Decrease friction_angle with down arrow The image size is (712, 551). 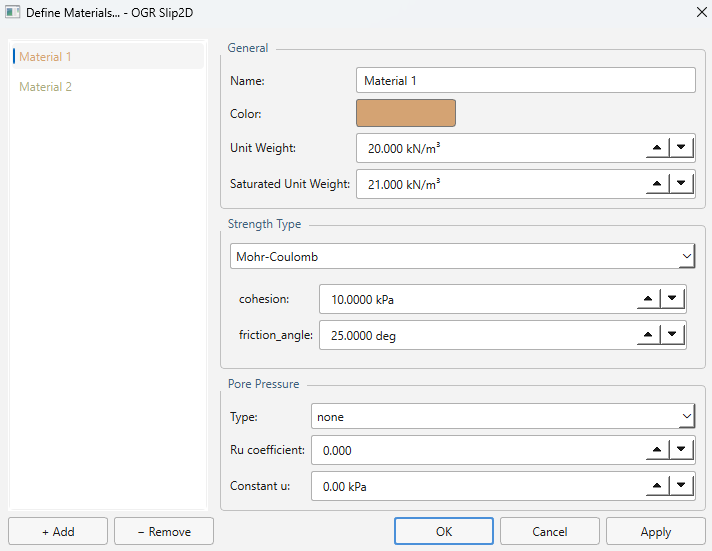672,335
